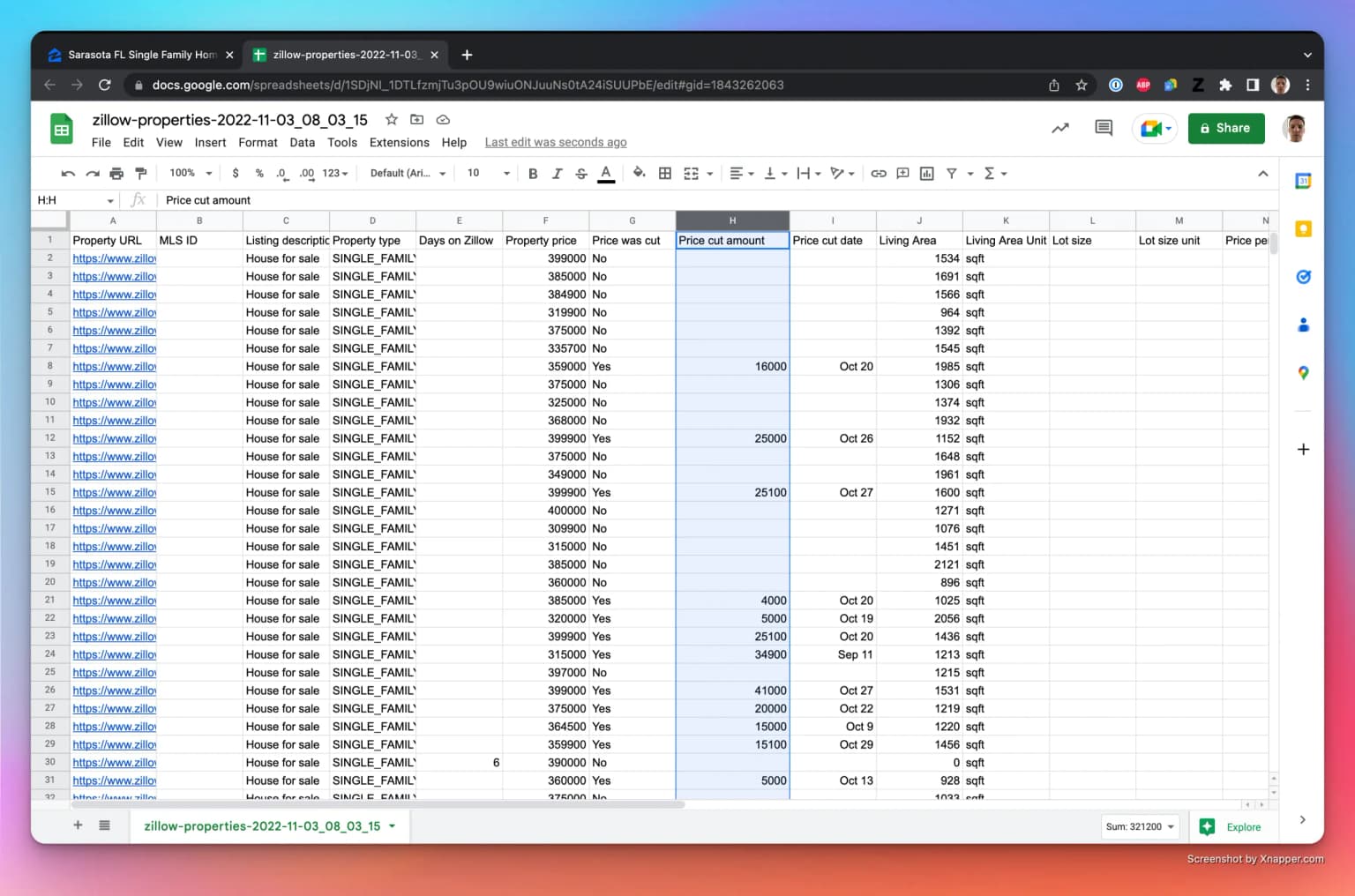This screenshot has height=896, width=1355.
Task: Click the Create a filter icon
Action: [x=952, y=174]
